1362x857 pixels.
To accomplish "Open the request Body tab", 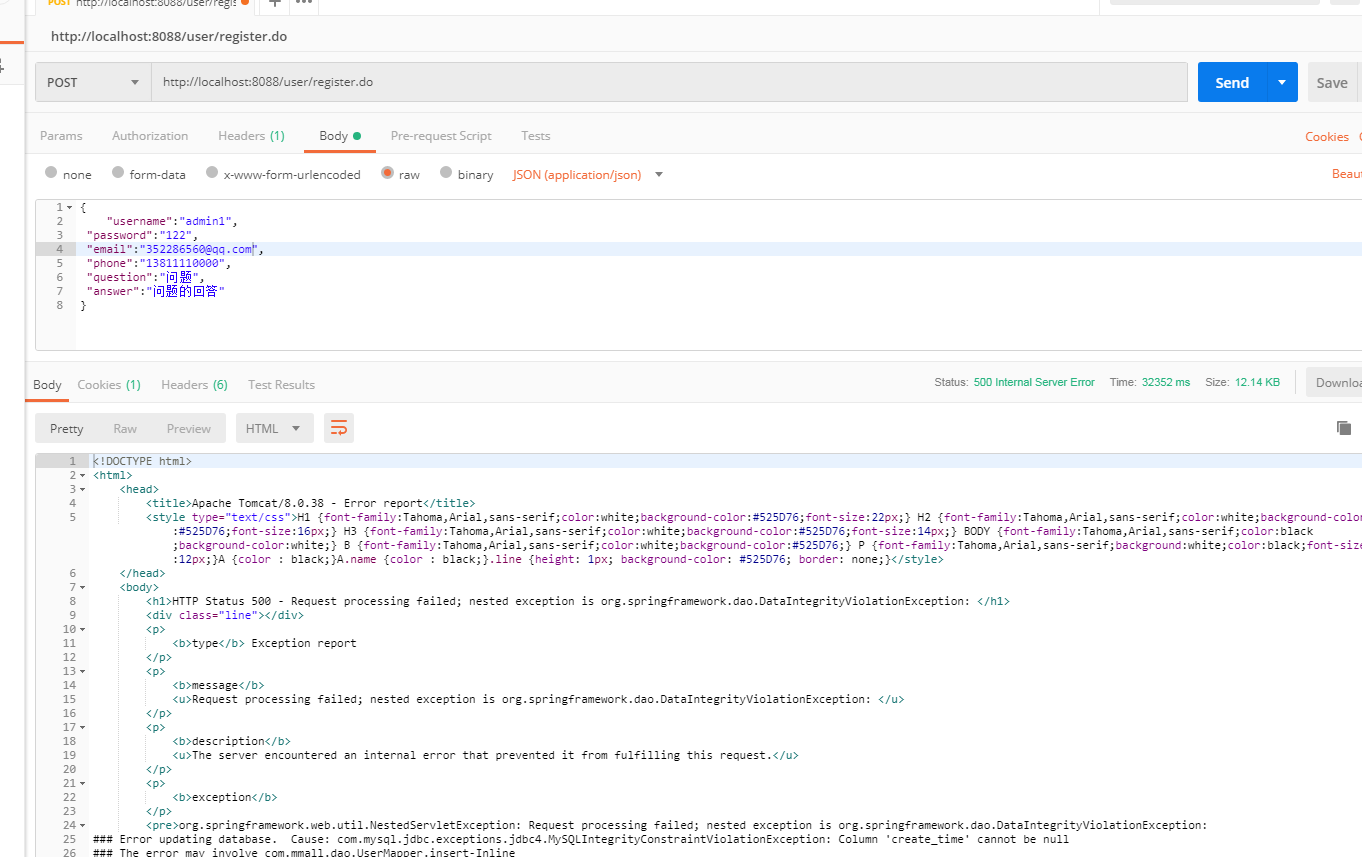I will pos(340,136).
